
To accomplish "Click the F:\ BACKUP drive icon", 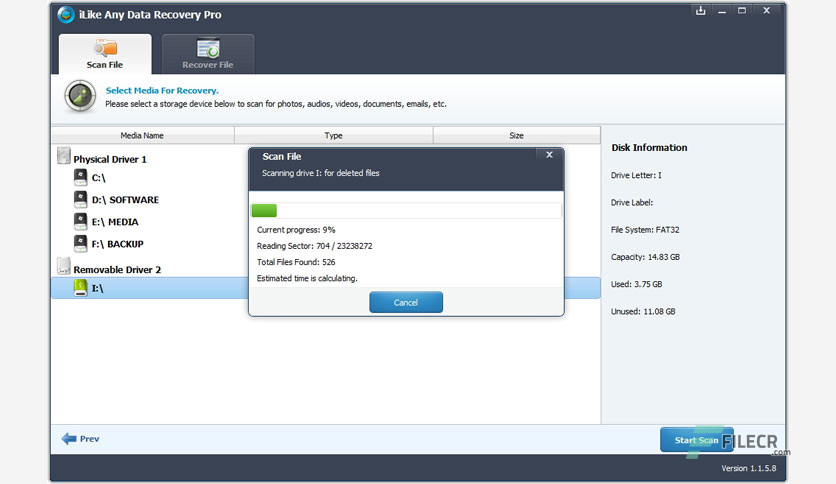I will pos(81,244).
